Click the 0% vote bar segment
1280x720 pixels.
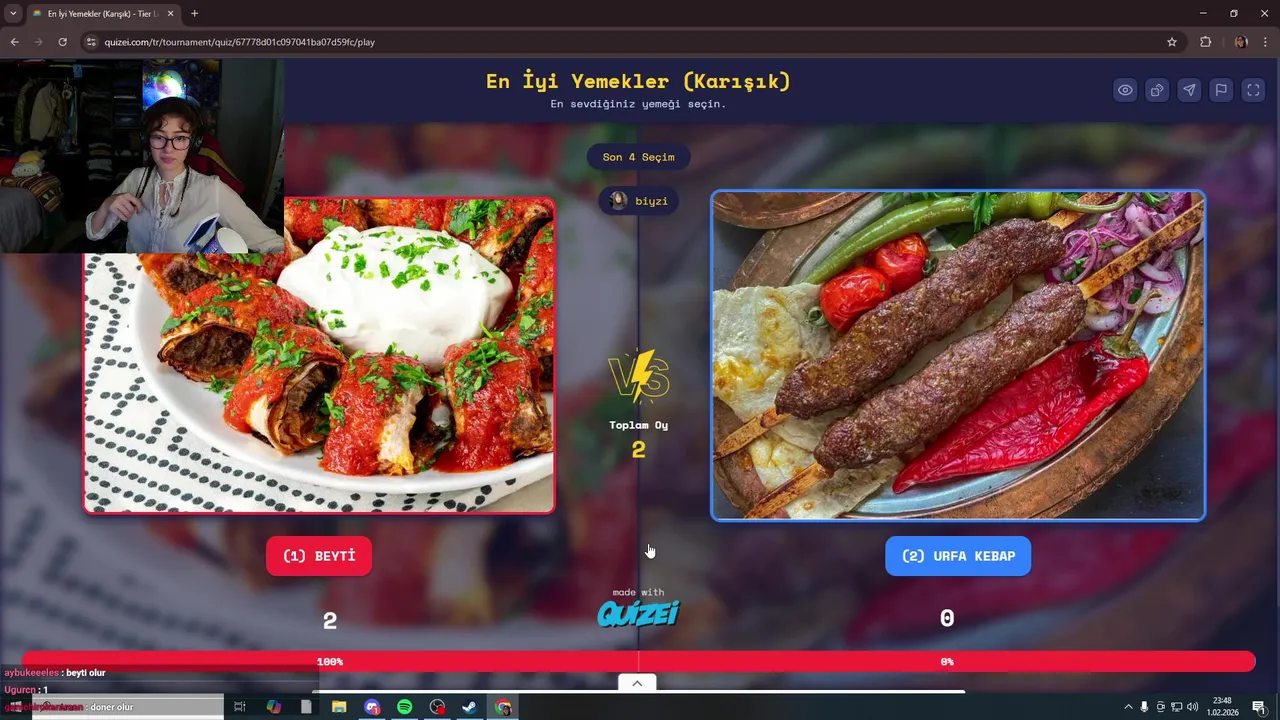click(x=947, y=662)
